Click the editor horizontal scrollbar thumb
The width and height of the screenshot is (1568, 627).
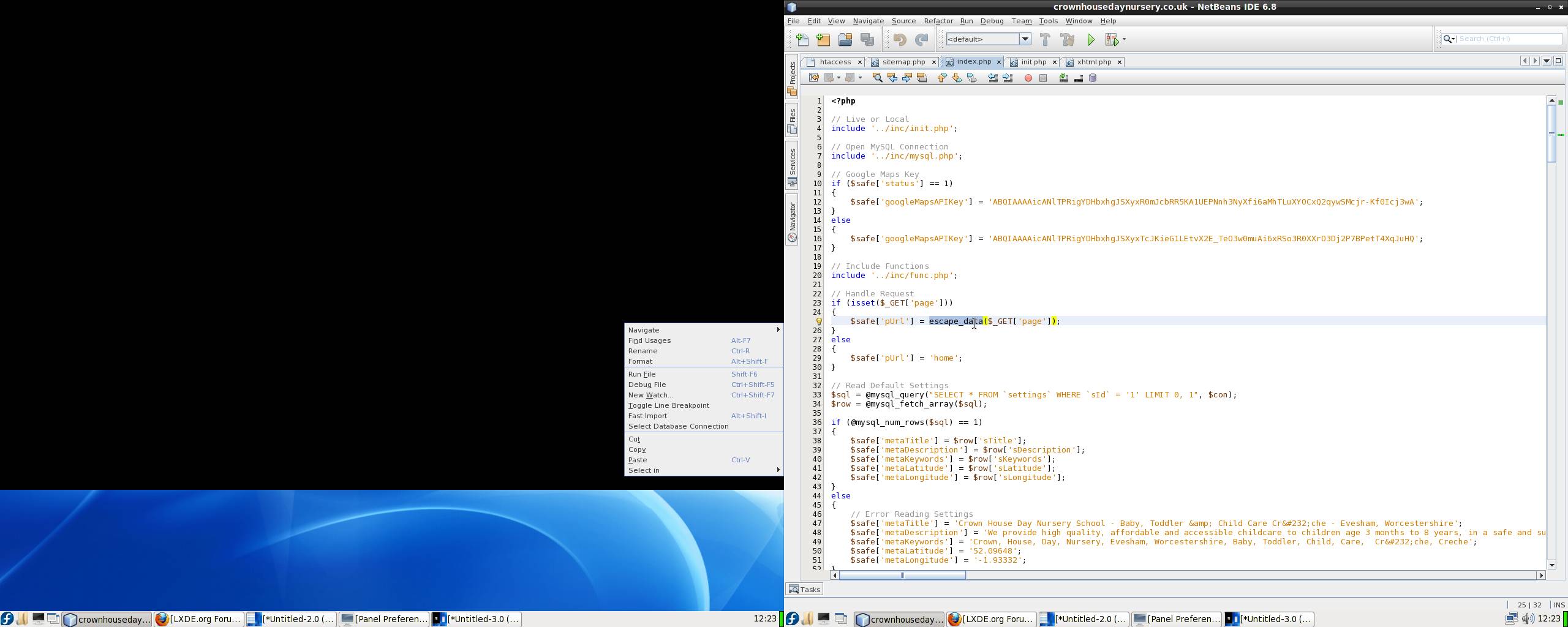click(x=902, y=575)
